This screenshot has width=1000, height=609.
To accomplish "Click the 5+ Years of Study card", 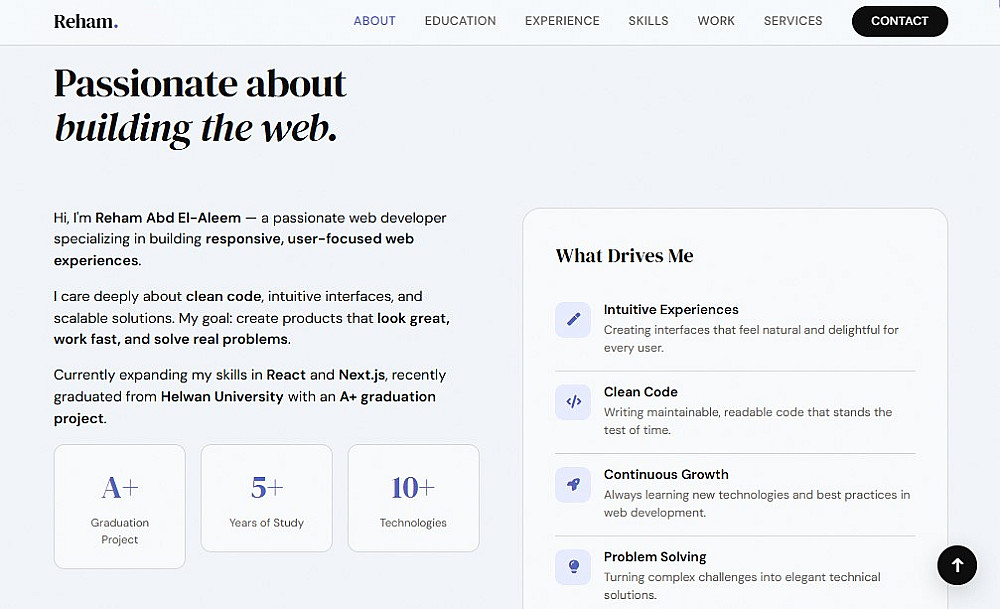I will click(266, 498).
